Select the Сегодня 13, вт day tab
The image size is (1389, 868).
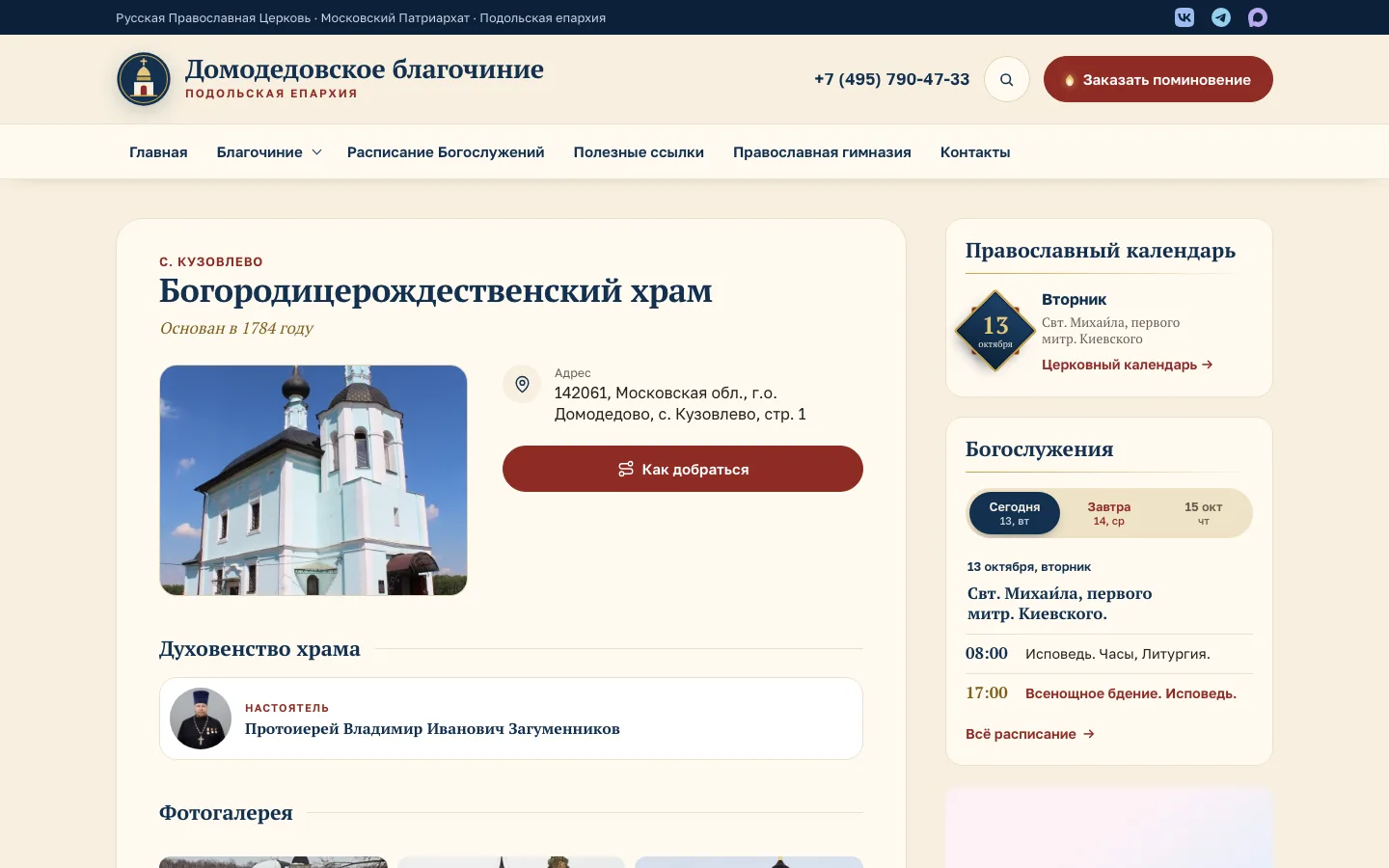coord(1015,513)
